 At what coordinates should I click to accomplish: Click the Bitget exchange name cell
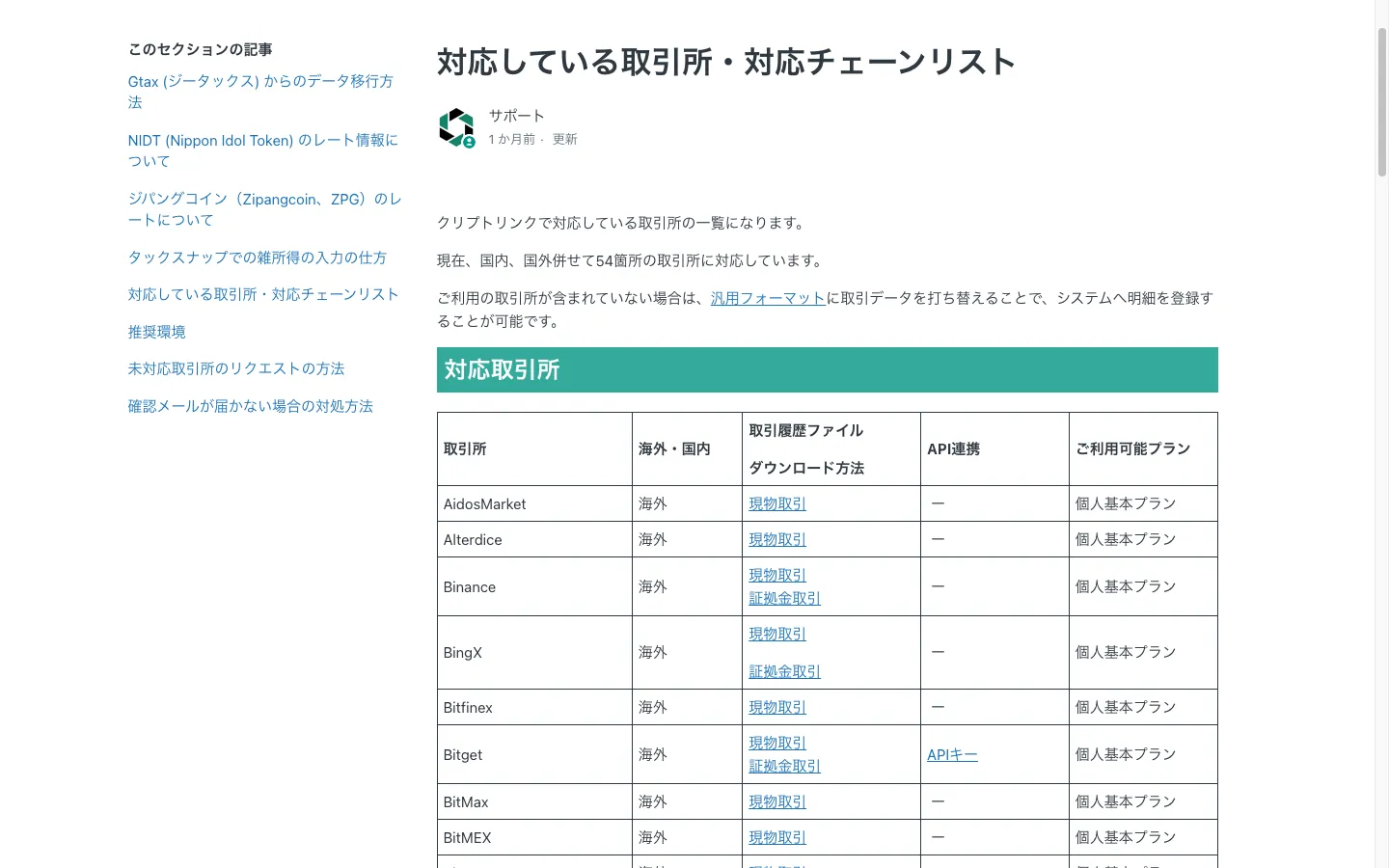point(534,754)
